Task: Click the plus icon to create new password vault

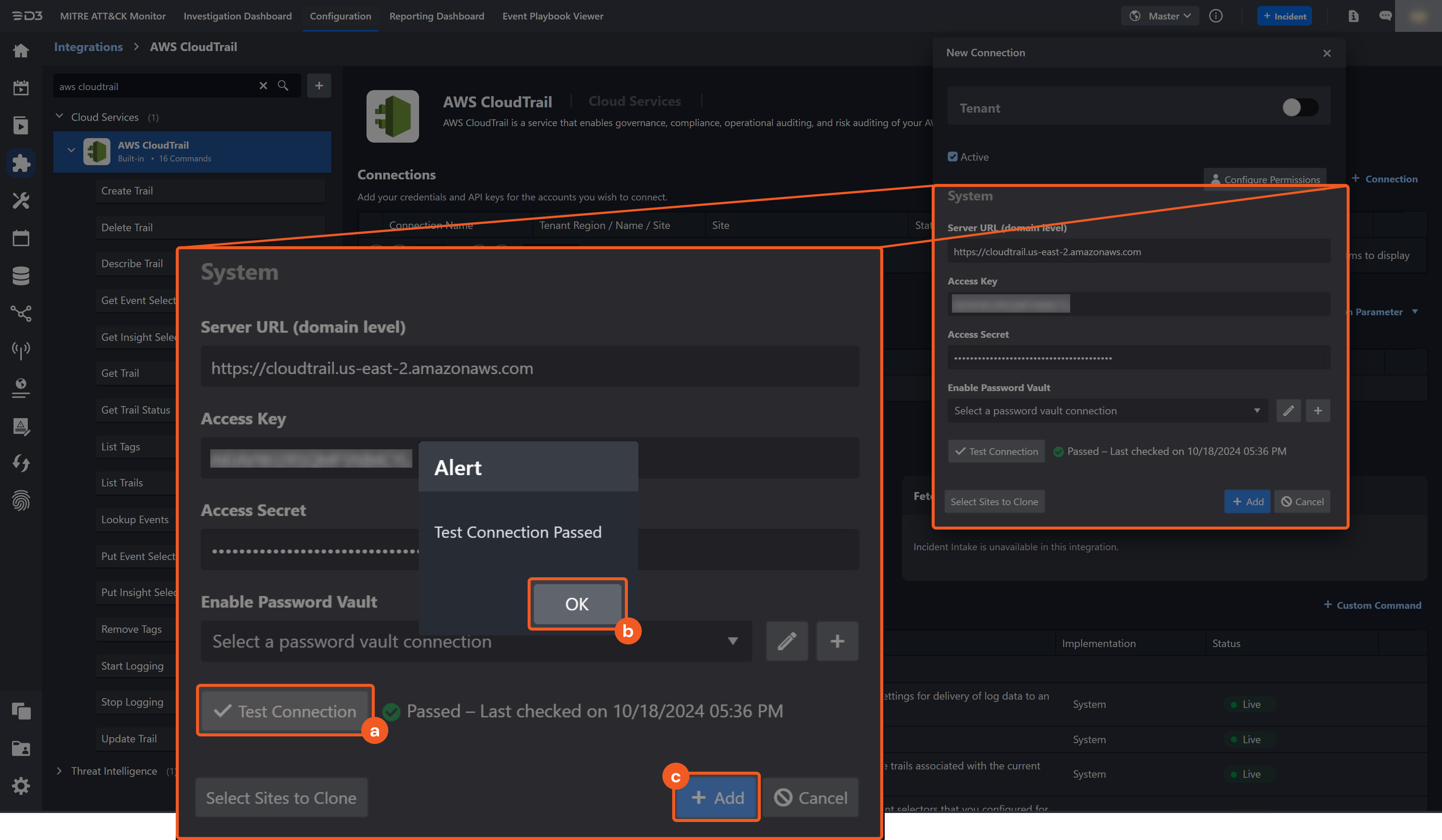Action: pos(837,641)
